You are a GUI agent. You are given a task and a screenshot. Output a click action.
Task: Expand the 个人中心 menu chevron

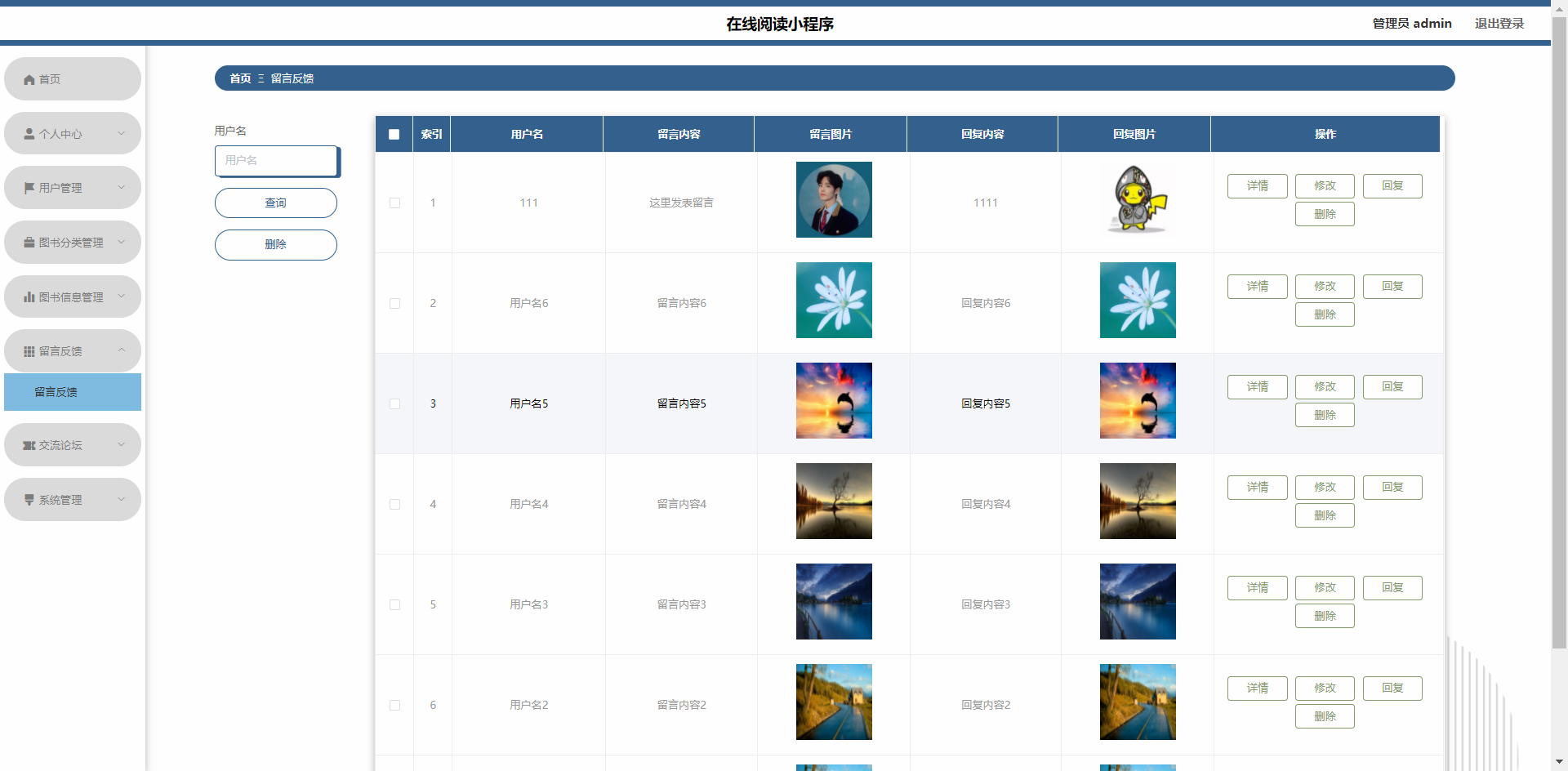[122, 133]
